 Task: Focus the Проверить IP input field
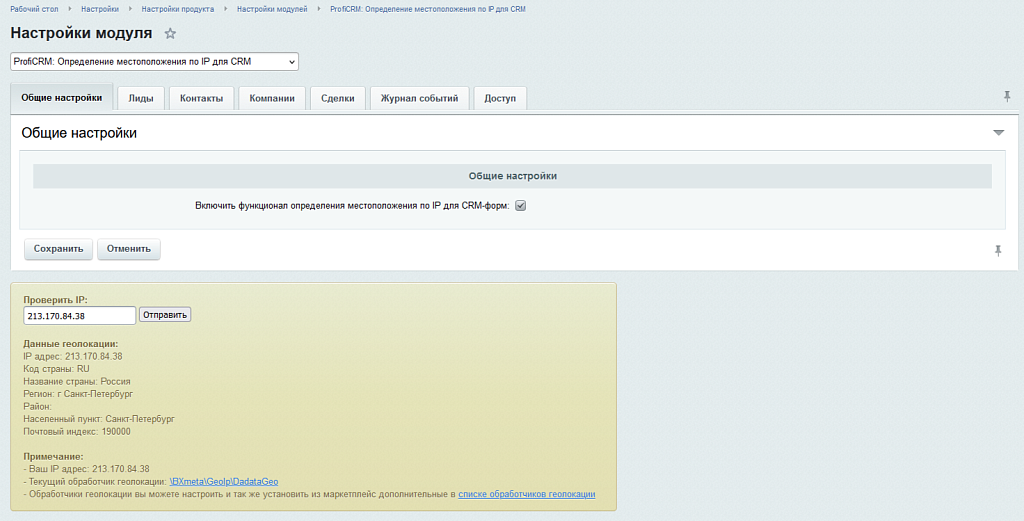(x=79, y=316)
